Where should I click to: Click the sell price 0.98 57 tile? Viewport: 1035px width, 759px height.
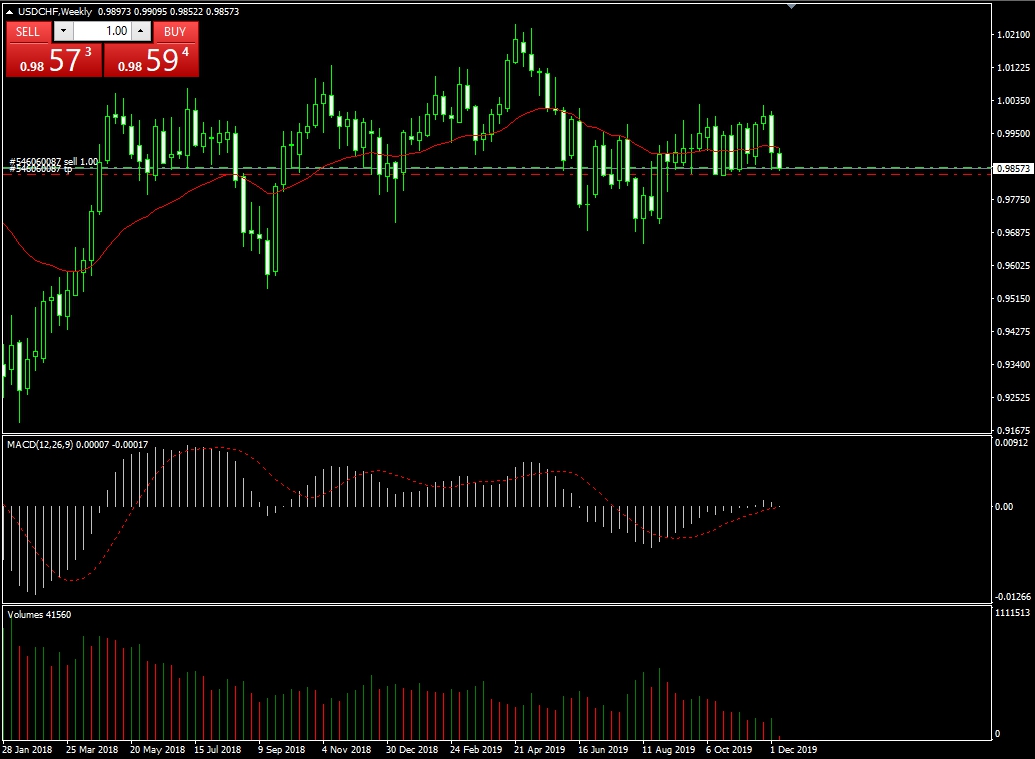click(x=52, y=60)
